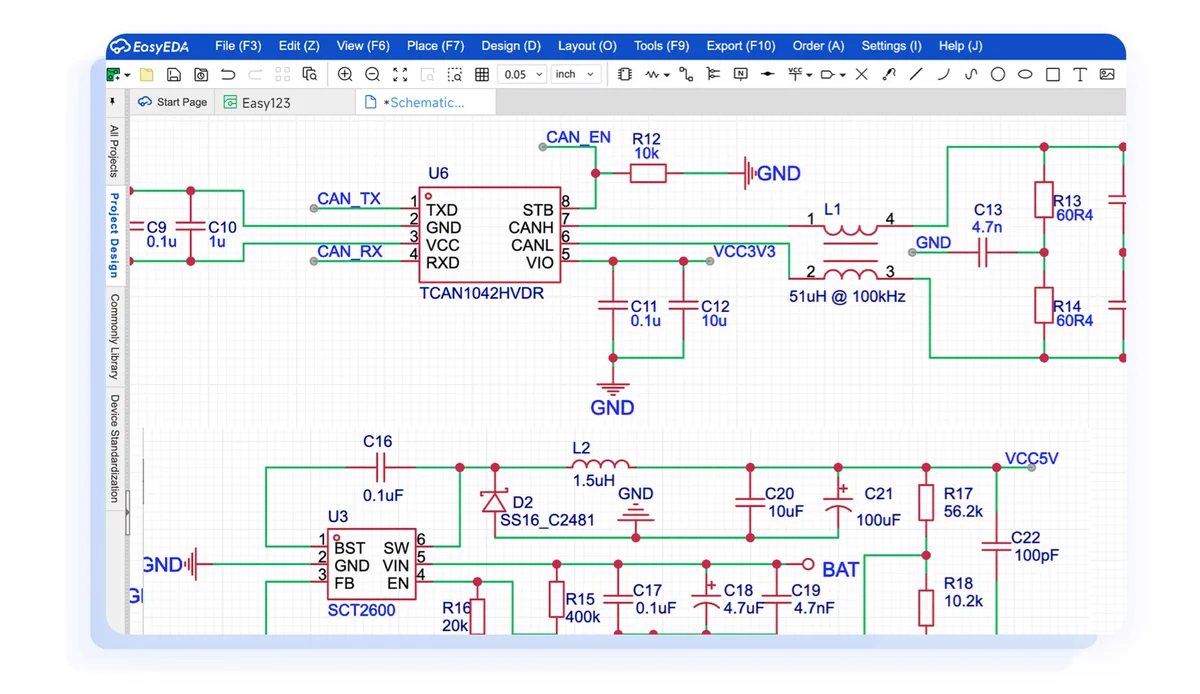
Task: Open the File menu
Action: [x=238, y=46]
